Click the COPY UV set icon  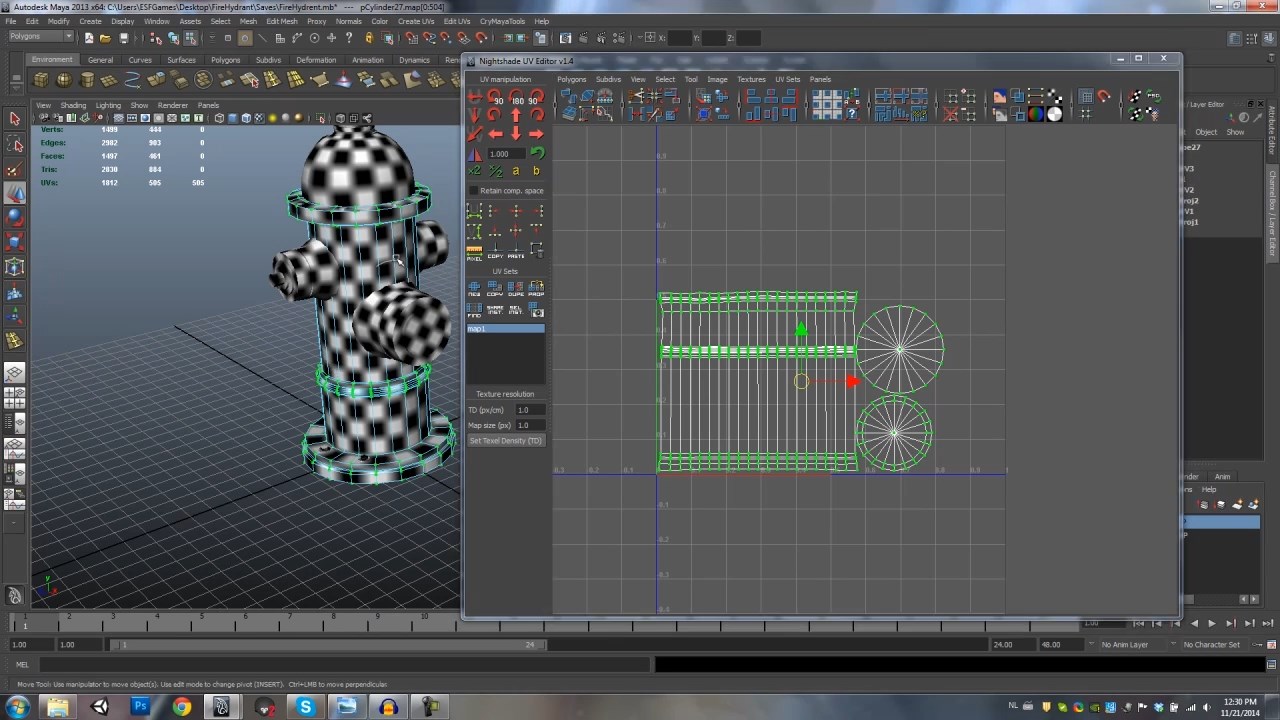(495, 289)
